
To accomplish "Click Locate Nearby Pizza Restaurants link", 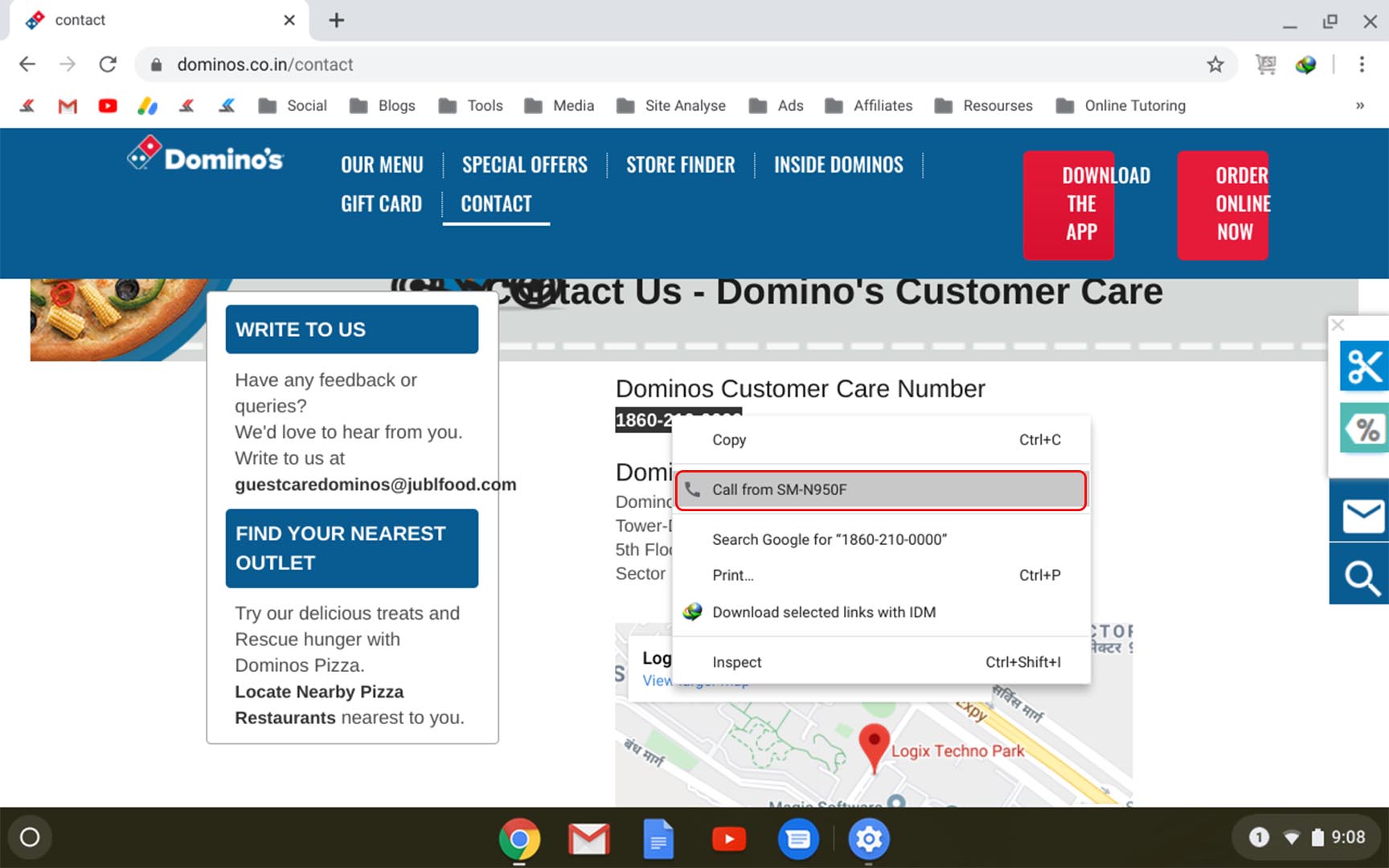I will (x=319, y=705).
